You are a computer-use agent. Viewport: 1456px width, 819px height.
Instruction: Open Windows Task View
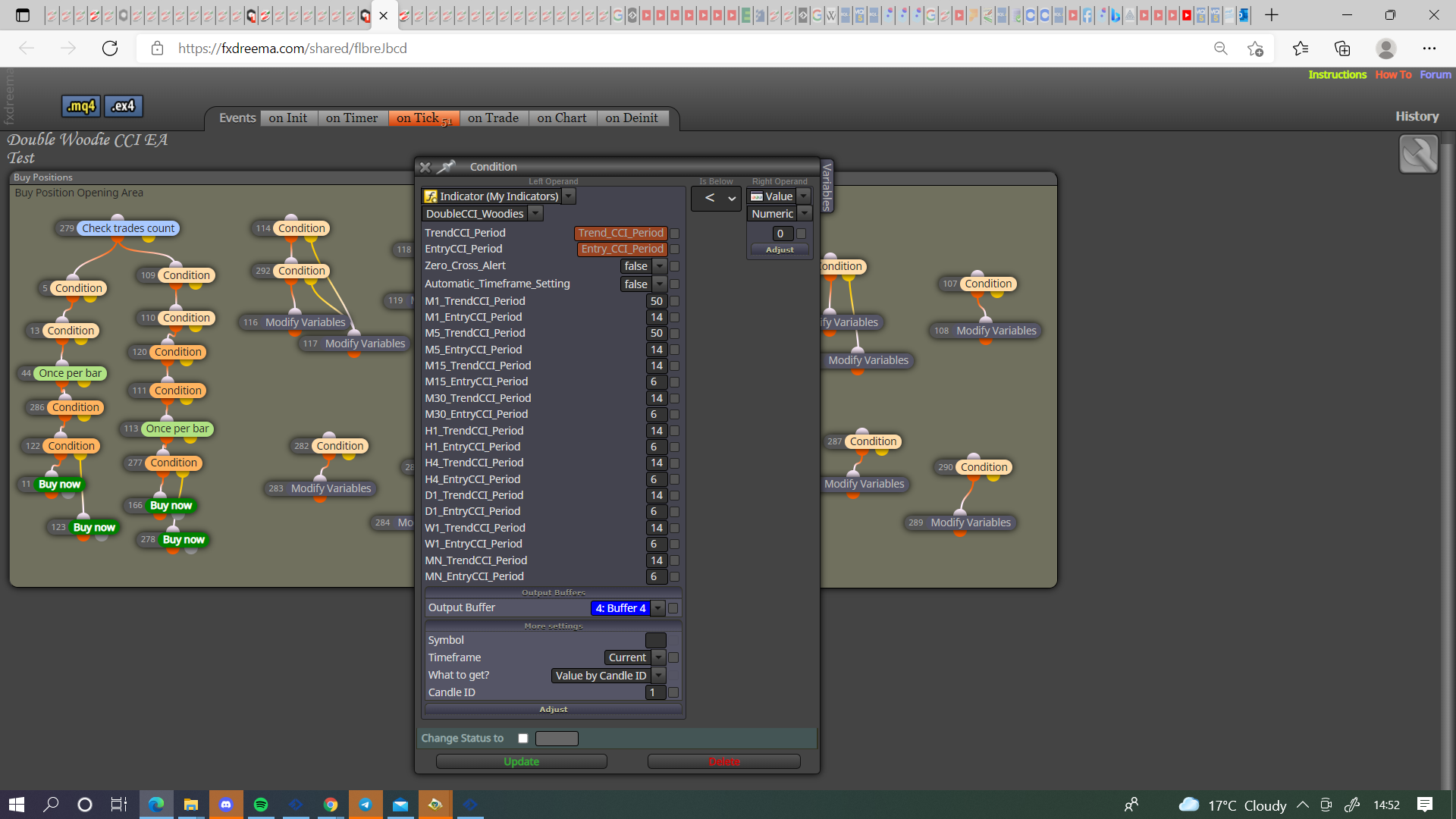pos(119,805)
